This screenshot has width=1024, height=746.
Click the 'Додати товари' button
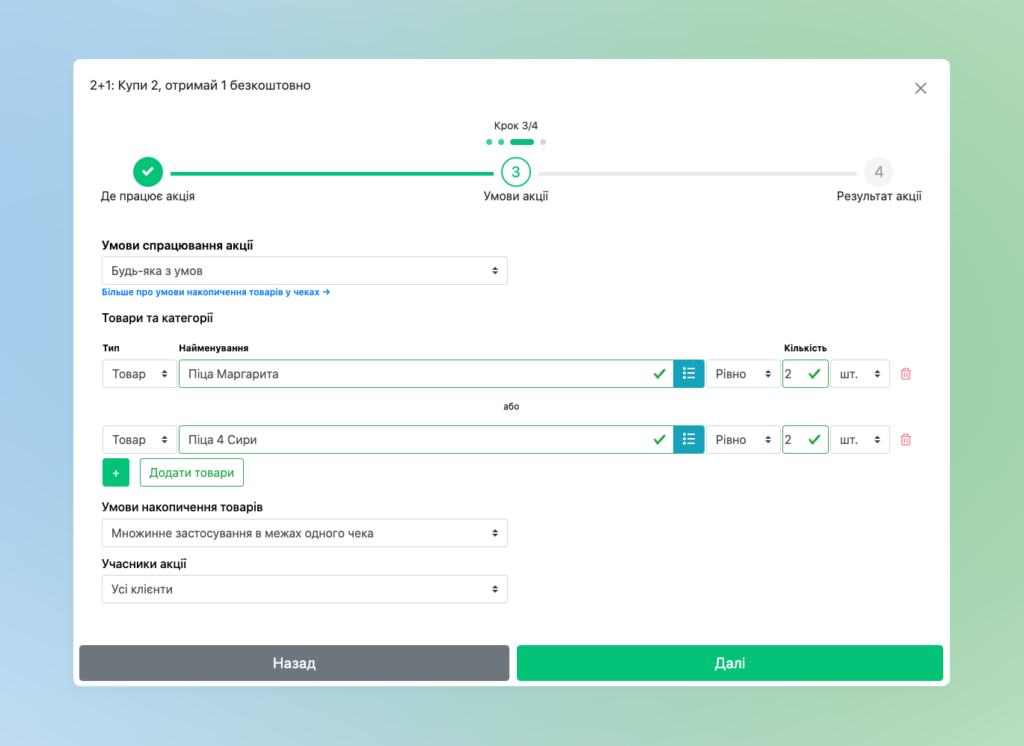click(191, 472)
